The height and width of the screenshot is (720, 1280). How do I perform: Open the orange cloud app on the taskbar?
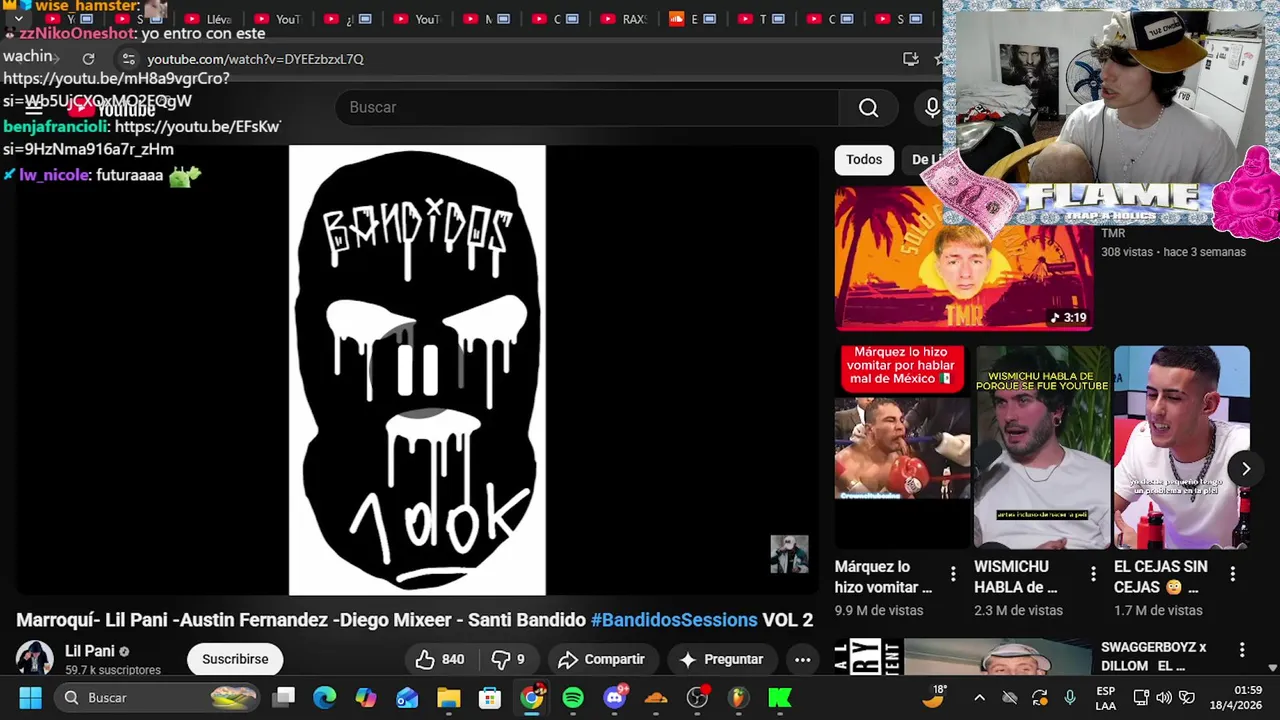pos(656,698)
